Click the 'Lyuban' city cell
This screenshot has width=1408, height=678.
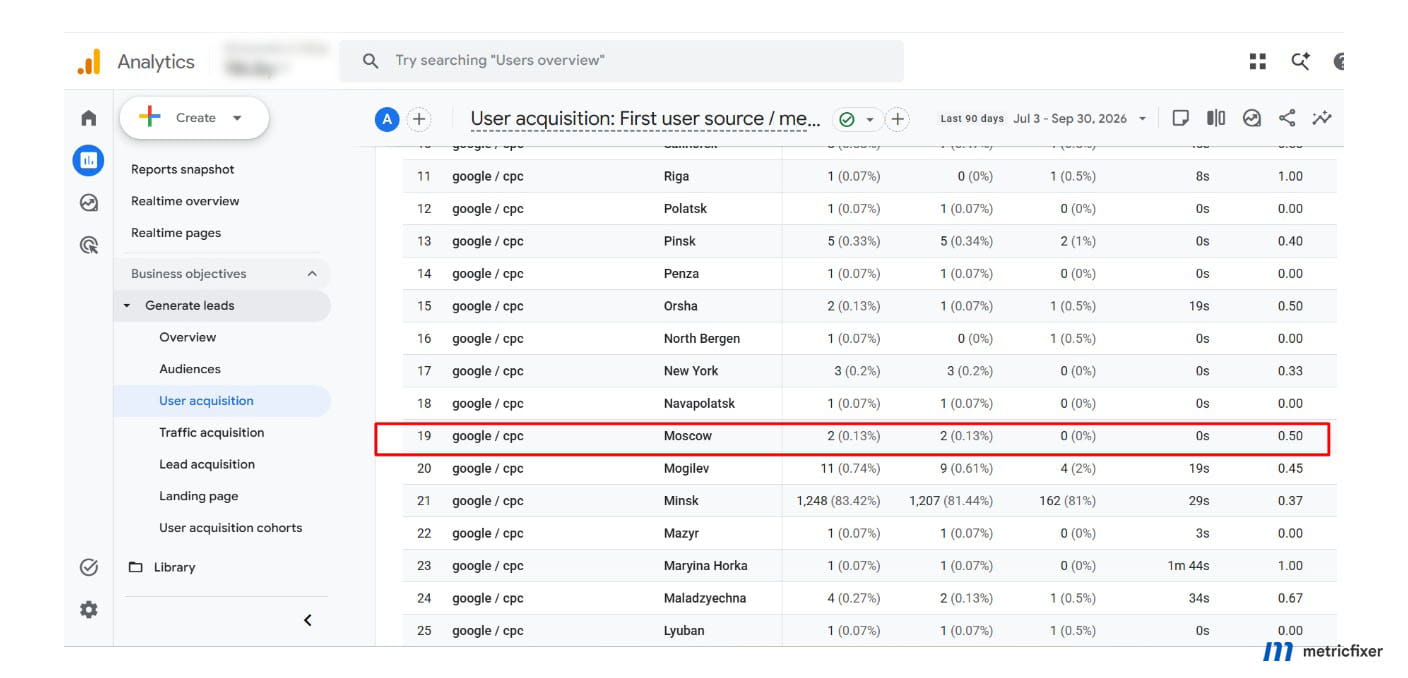coord(684,631)
